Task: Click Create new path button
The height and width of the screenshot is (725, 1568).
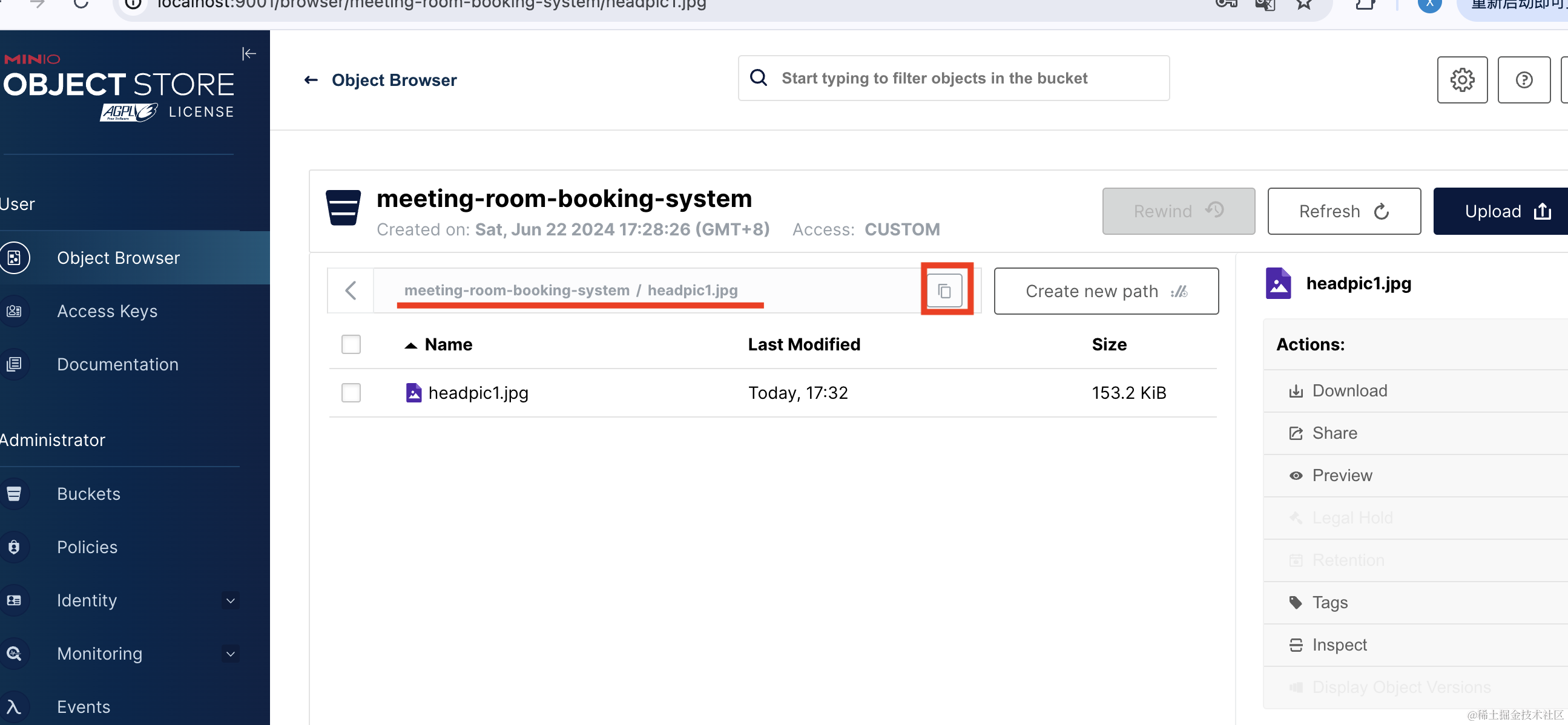Action: (x=1105, y=290)
